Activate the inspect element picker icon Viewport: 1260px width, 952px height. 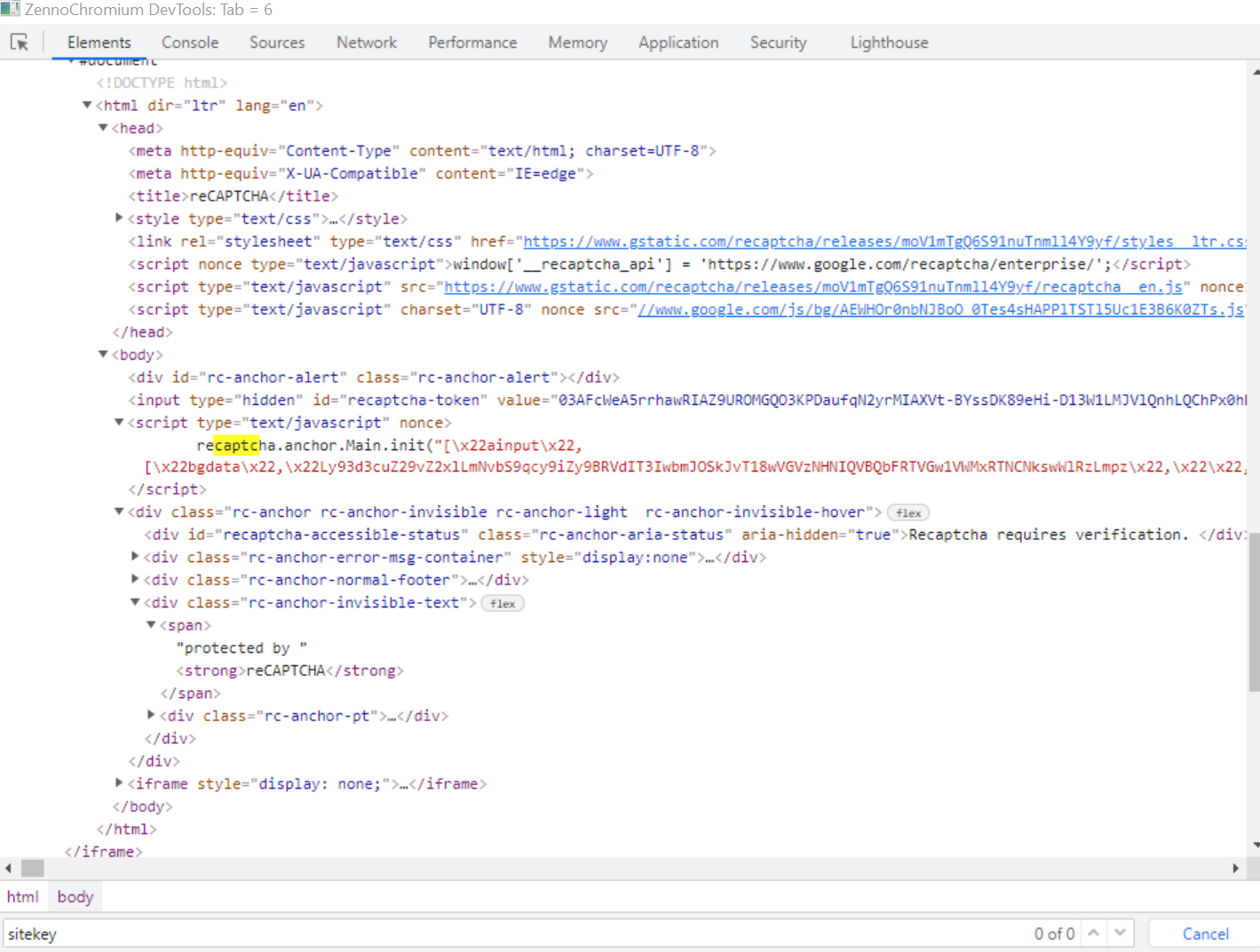20,42
